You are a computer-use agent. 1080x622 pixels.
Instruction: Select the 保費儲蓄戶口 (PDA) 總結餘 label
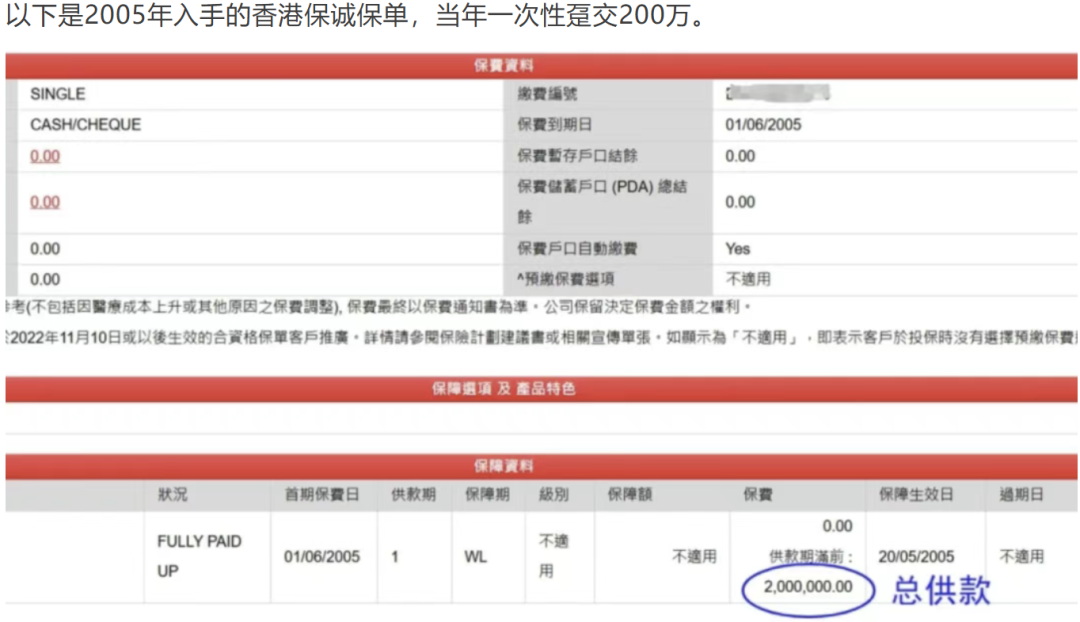coord(602,201)
